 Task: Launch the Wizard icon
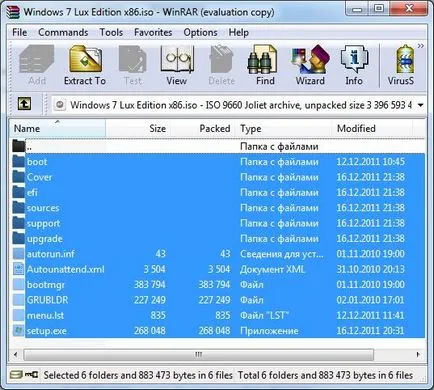click(x=310, y=60)
